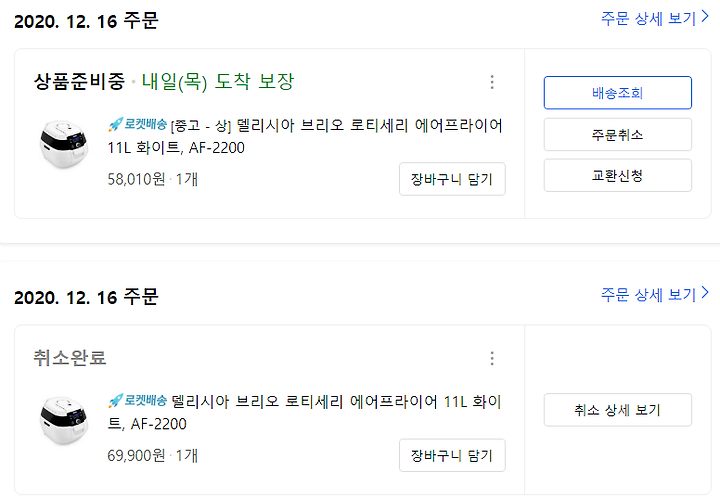
Task: Open product title [중고 - 상] 델리시아 브리오
Action: (x=305, y=136)
